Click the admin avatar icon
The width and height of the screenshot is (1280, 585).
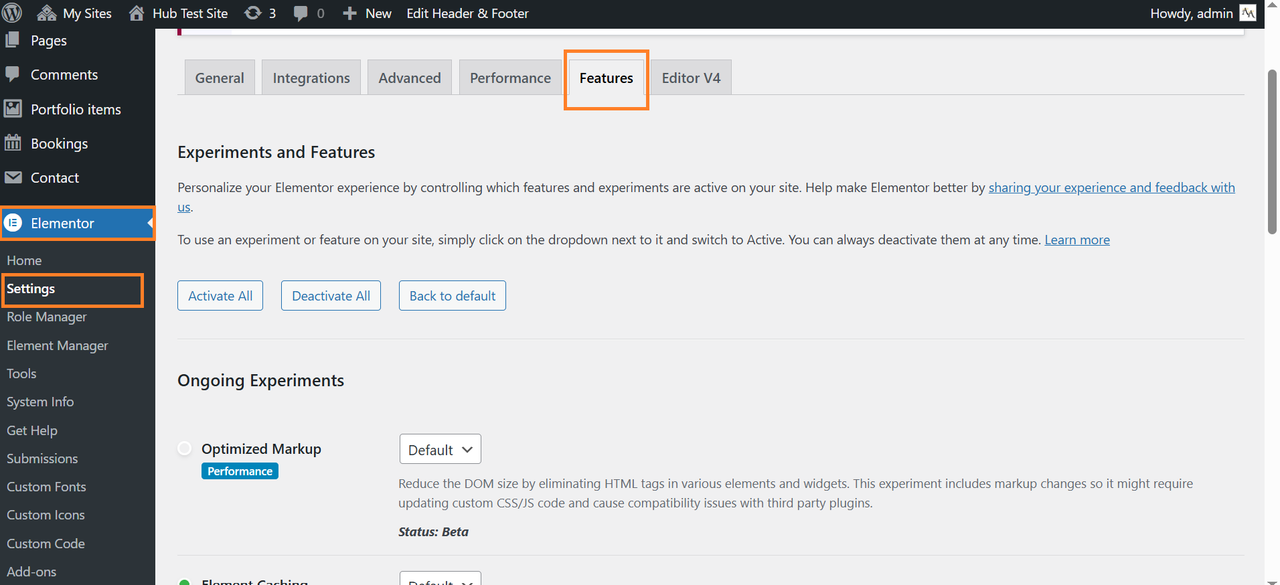click(1248, 13)
